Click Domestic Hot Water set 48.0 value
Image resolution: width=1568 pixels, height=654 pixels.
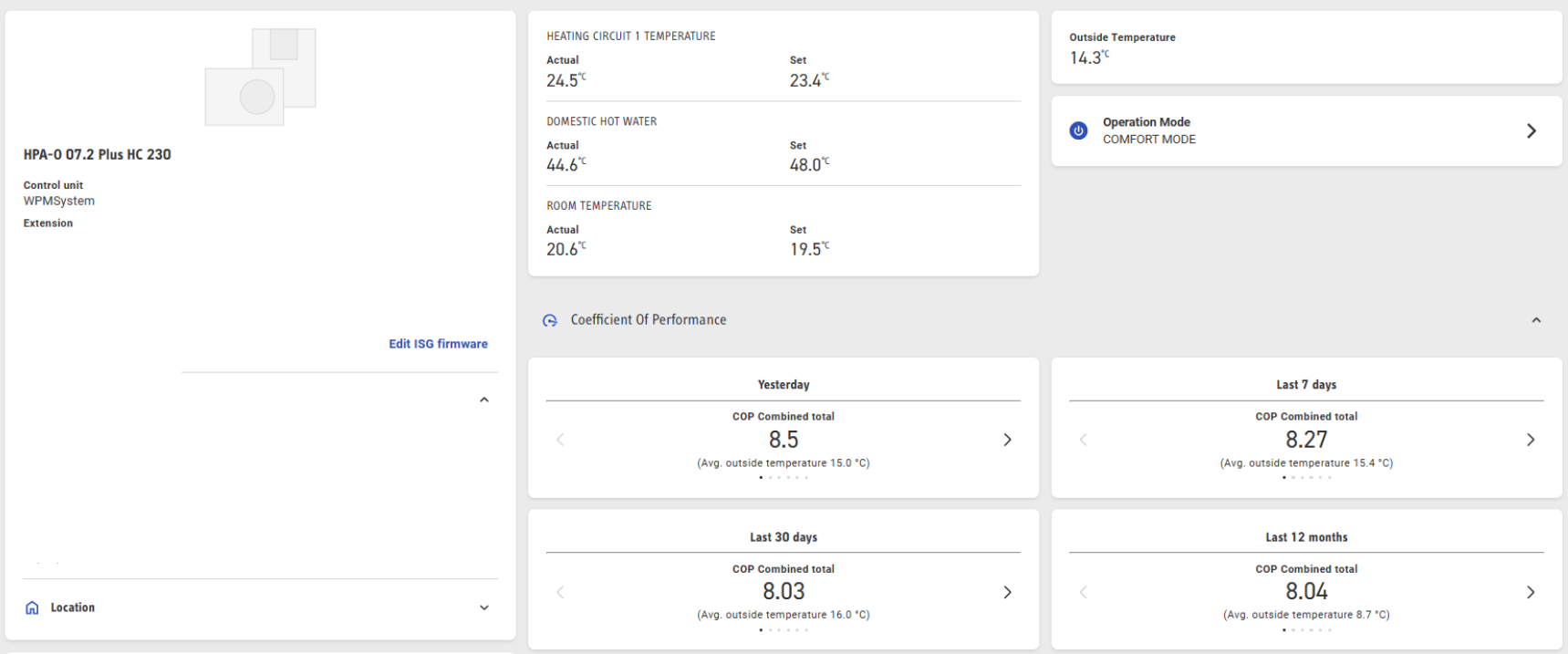pos(809,165)
